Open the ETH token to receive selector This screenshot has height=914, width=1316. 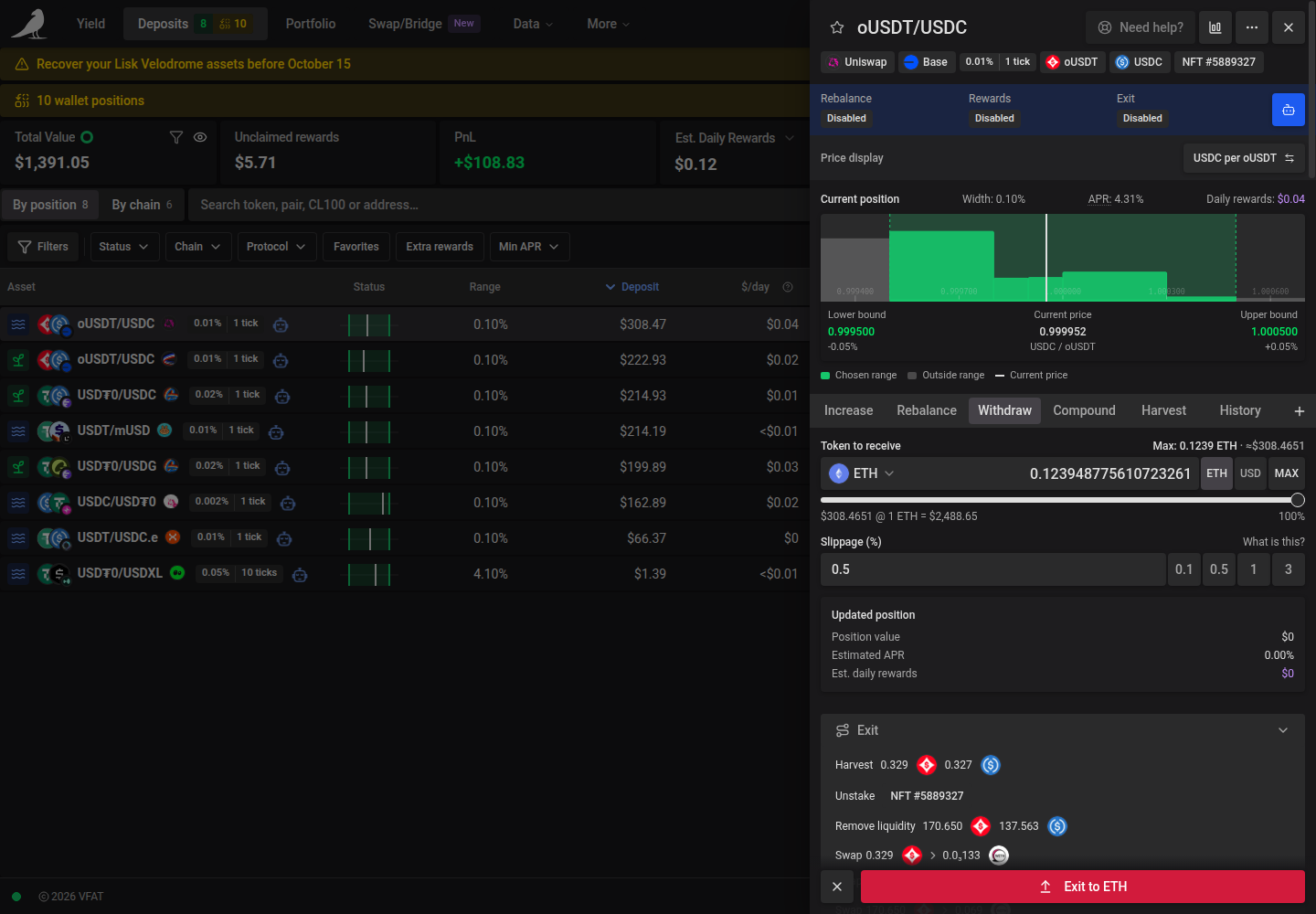coord(861,473)
